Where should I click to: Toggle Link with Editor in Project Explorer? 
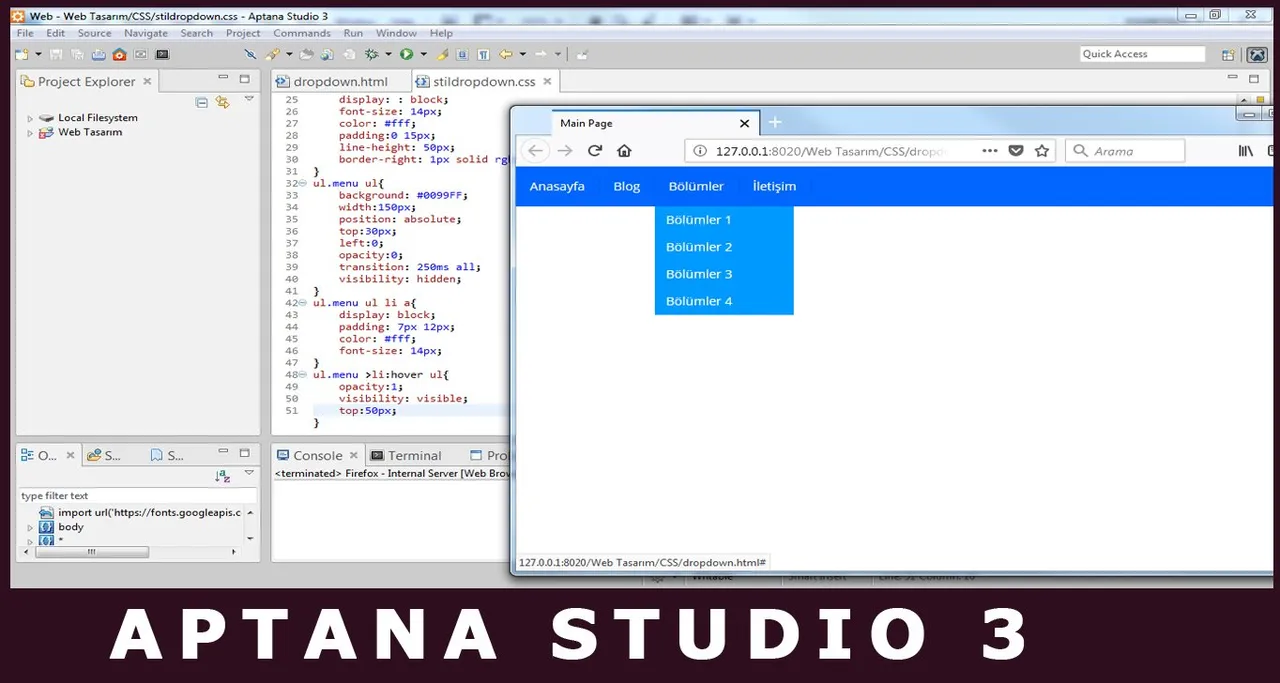pos(223,102)
